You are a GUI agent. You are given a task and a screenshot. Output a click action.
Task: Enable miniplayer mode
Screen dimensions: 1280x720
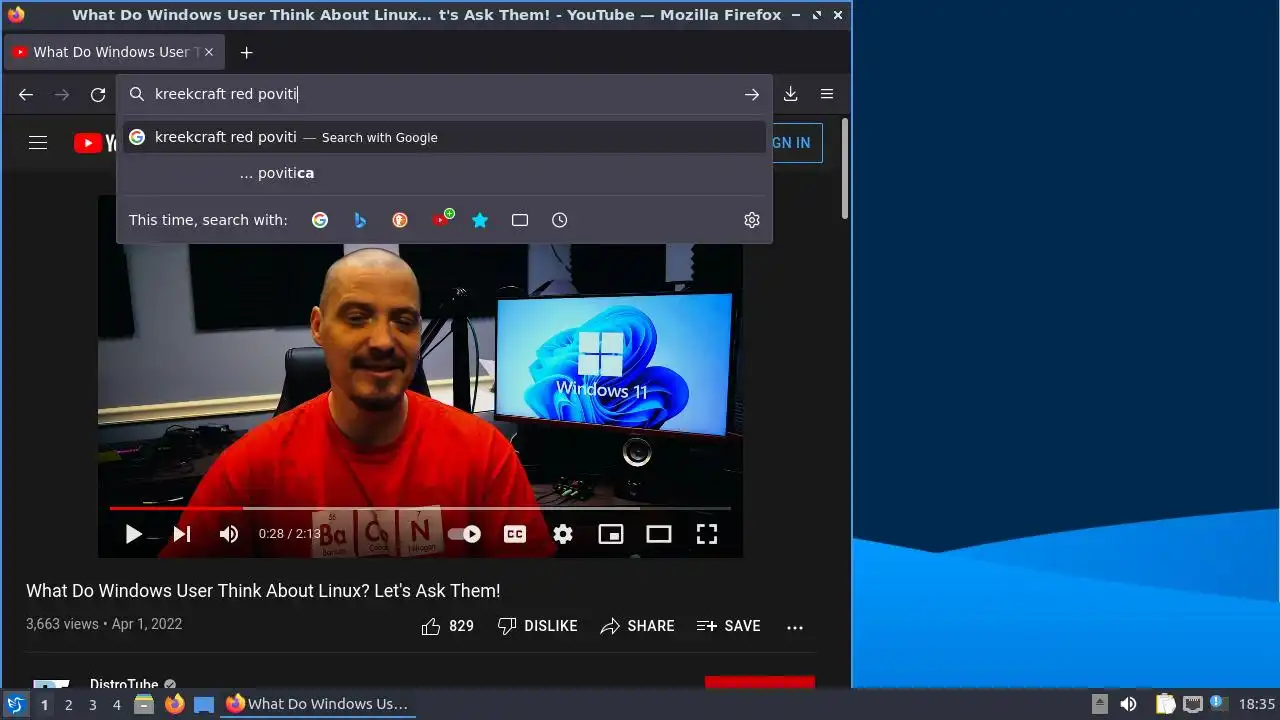611,534
